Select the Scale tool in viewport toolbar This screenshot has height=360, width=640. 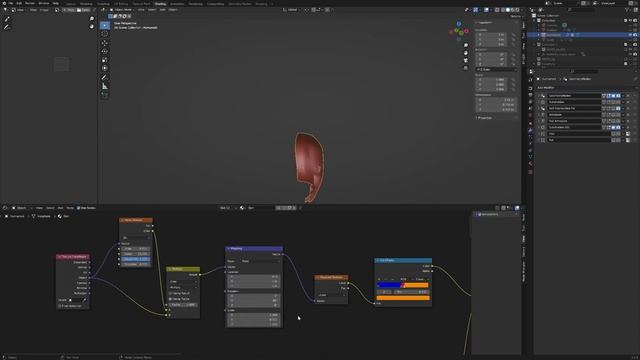[x=105, y=60]
